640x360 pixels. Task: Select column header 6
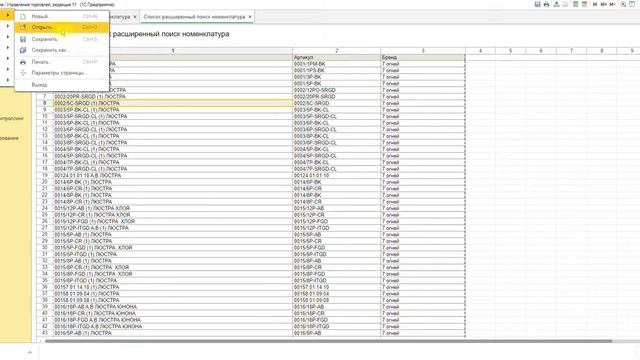click(x=541, y=51)
